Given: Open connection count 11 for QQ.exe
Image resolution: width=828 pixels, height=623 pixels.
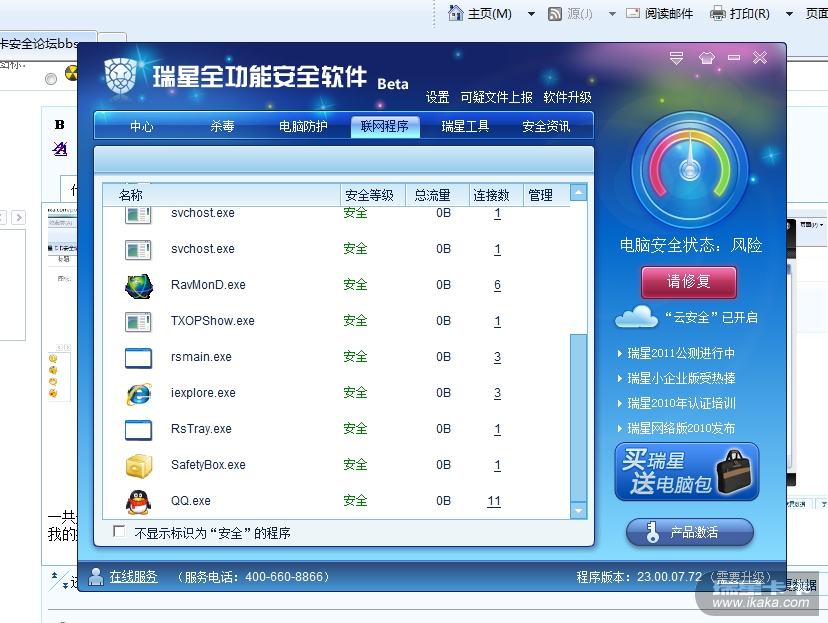Looking at the screenshot, I should coord(494,501).
